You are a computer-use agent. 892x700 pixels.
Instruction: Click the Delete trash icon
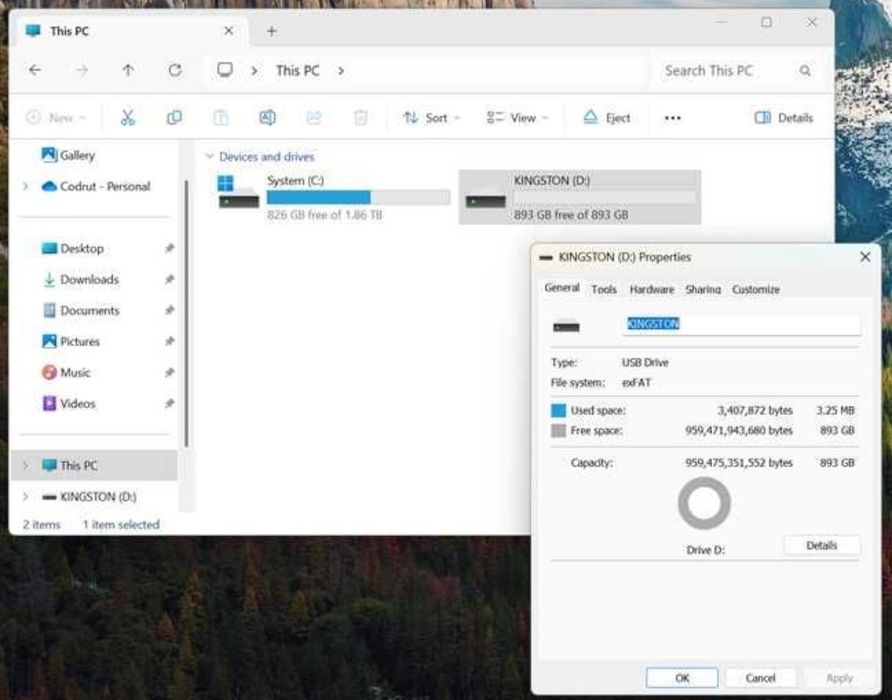361,118
